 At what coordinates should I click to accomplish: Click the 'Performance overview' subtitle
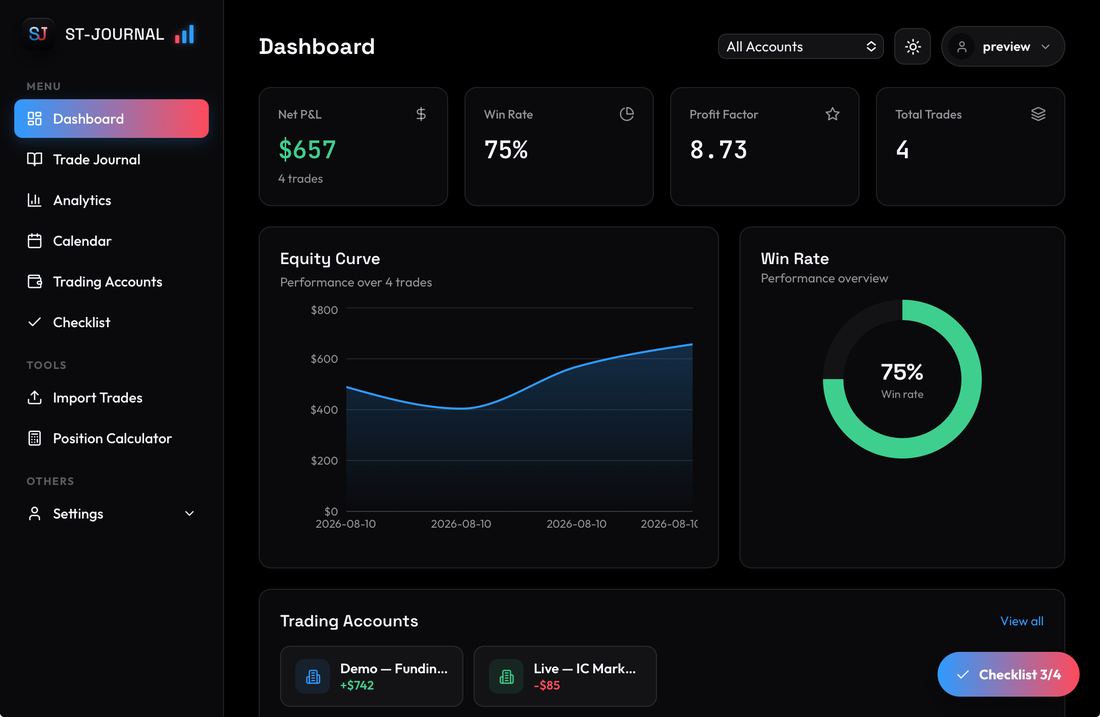point(824,278)
